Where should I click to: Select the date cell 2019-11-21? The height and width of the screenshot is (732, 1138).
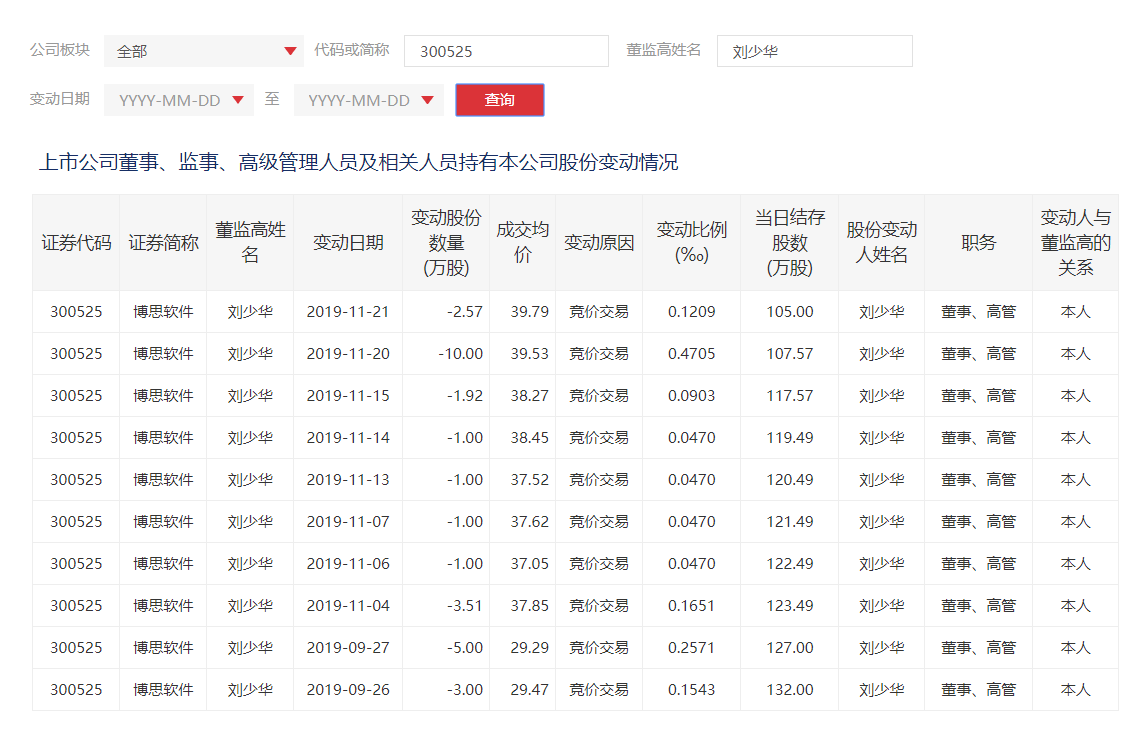[x=348, y=312]
